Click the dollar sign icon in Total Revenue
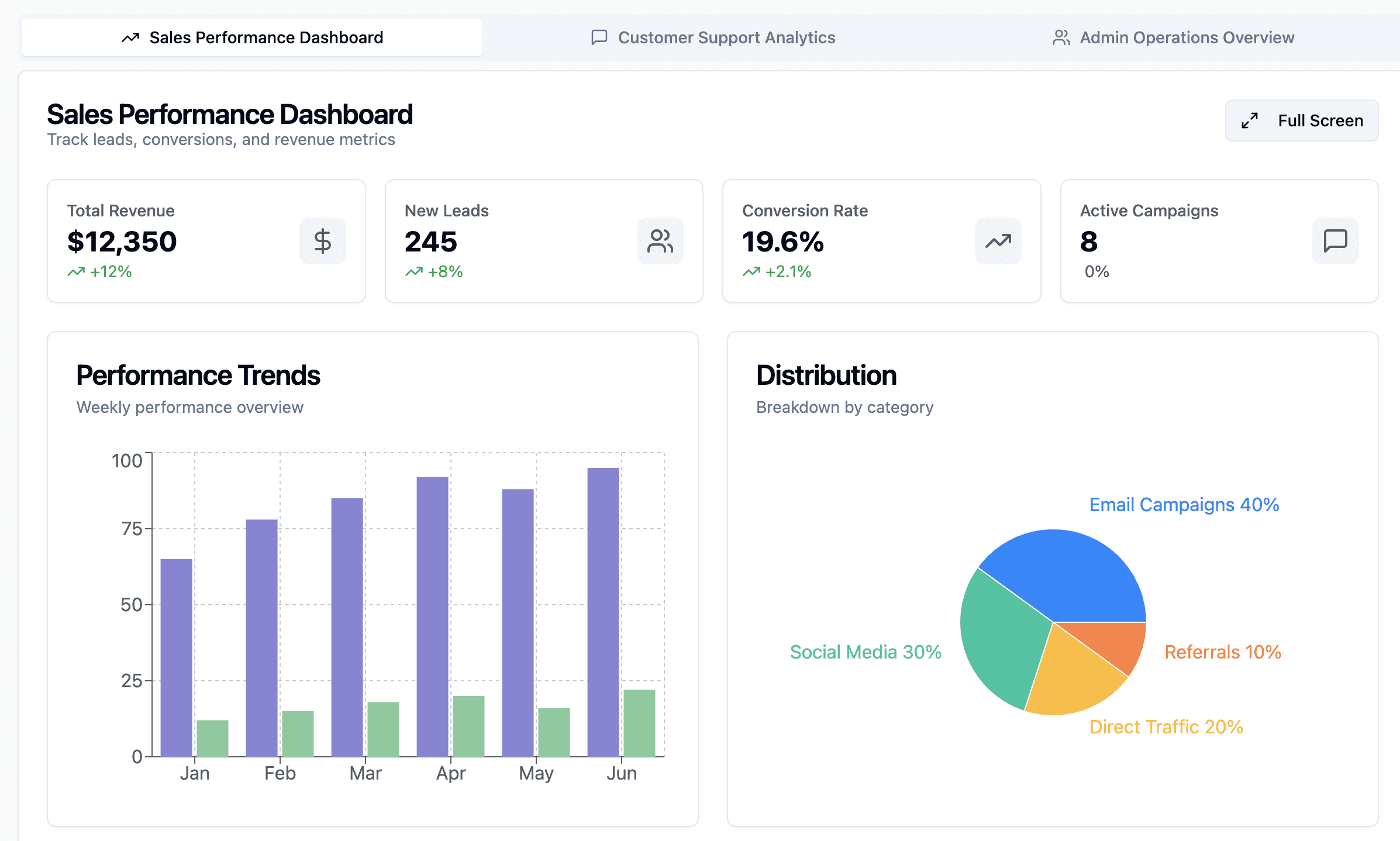Screen dimensions: 1400x841 click(x=322, y=241)
